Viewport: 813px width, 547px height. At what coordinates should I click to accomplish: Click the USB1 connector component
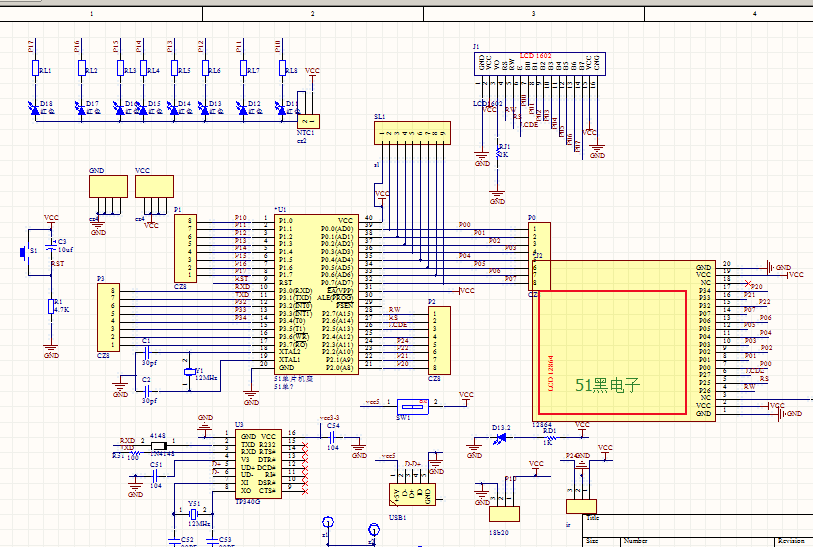pos(412,495)
